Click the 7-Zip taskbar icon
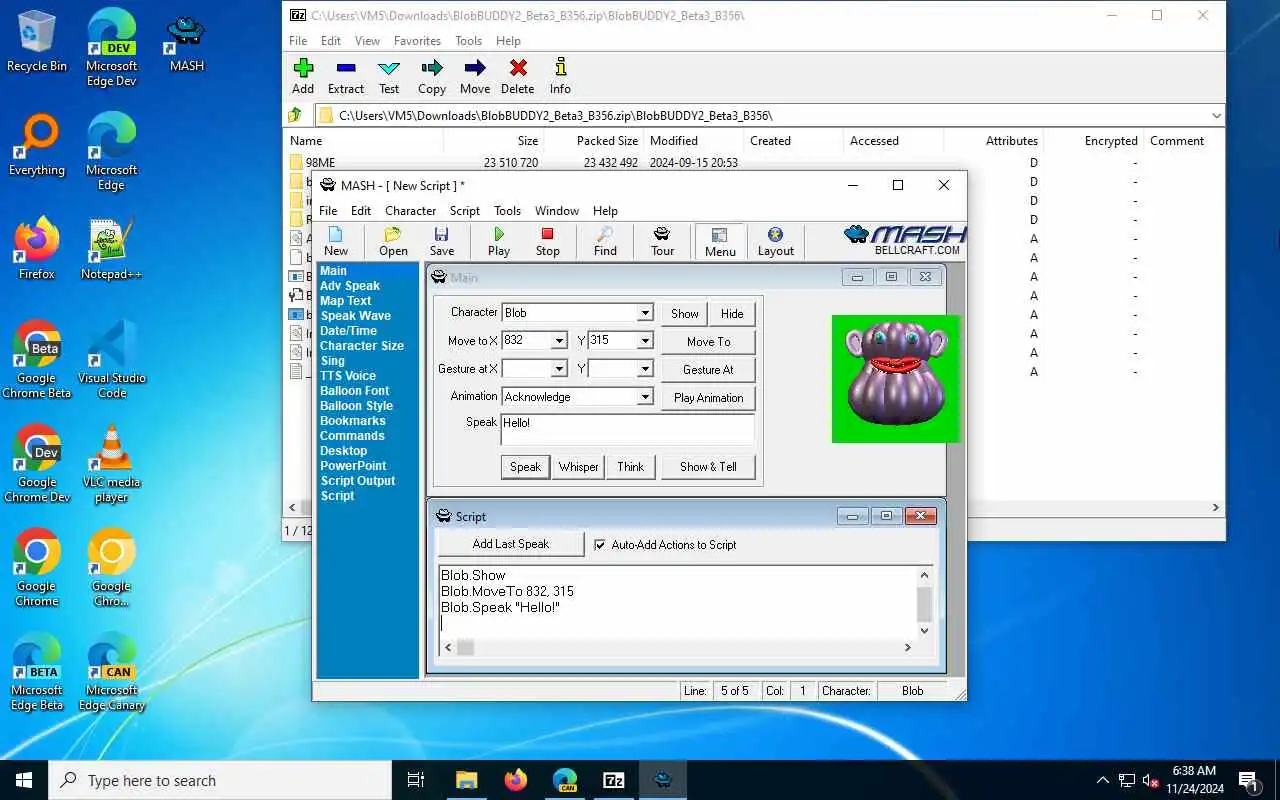 (x=614, y=780)
